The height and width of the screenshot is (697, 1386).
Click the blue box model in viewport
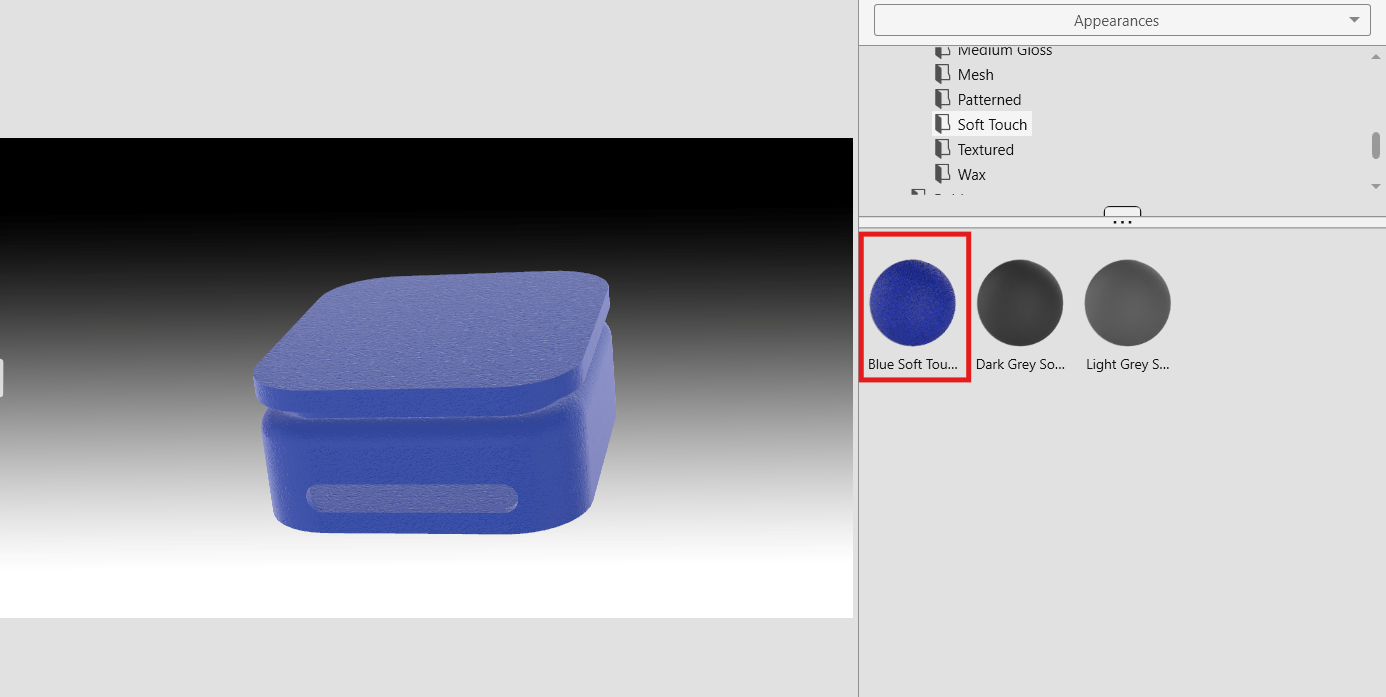pyautogui.click(x=435, y=403)
